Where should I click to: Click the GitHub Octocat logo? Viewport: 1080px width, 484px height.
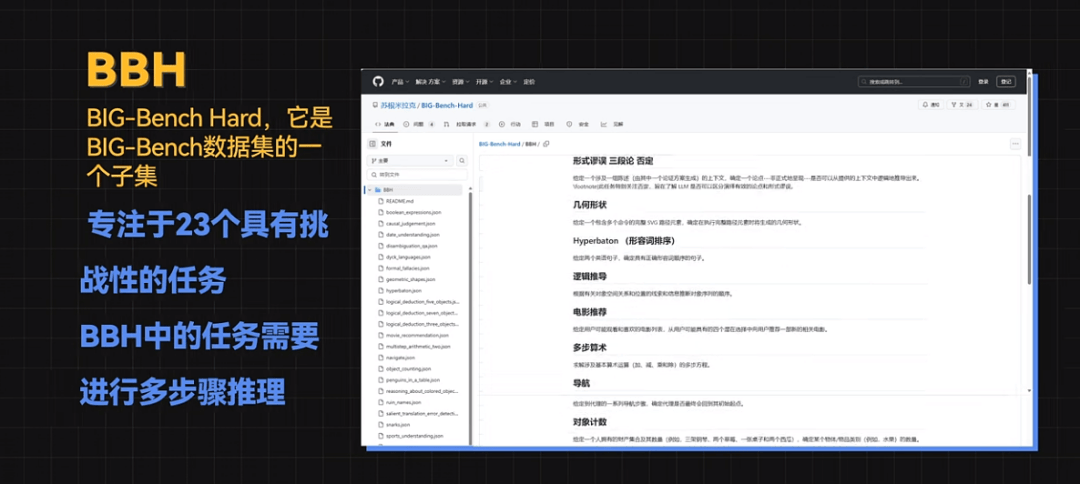(377, 81)
